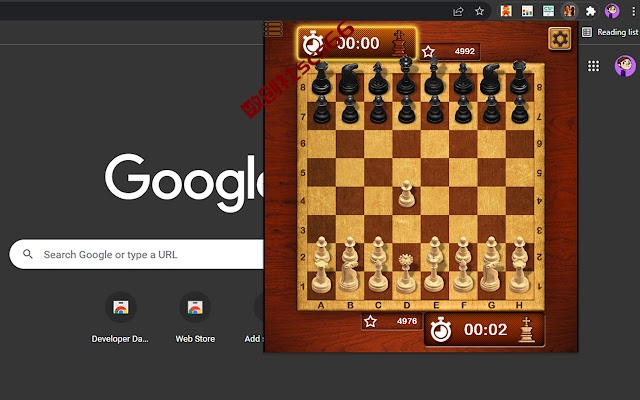Click the black pawn on E7
The width and height of the screenshot is (640, 400).
434,109
